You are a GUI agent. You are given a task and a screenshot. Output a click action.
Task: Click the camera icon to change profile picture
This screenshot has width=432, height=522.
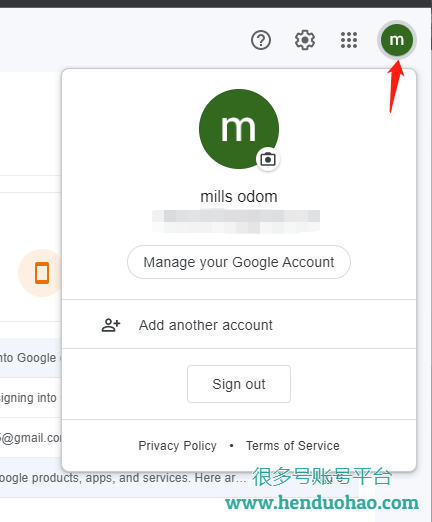268,159
